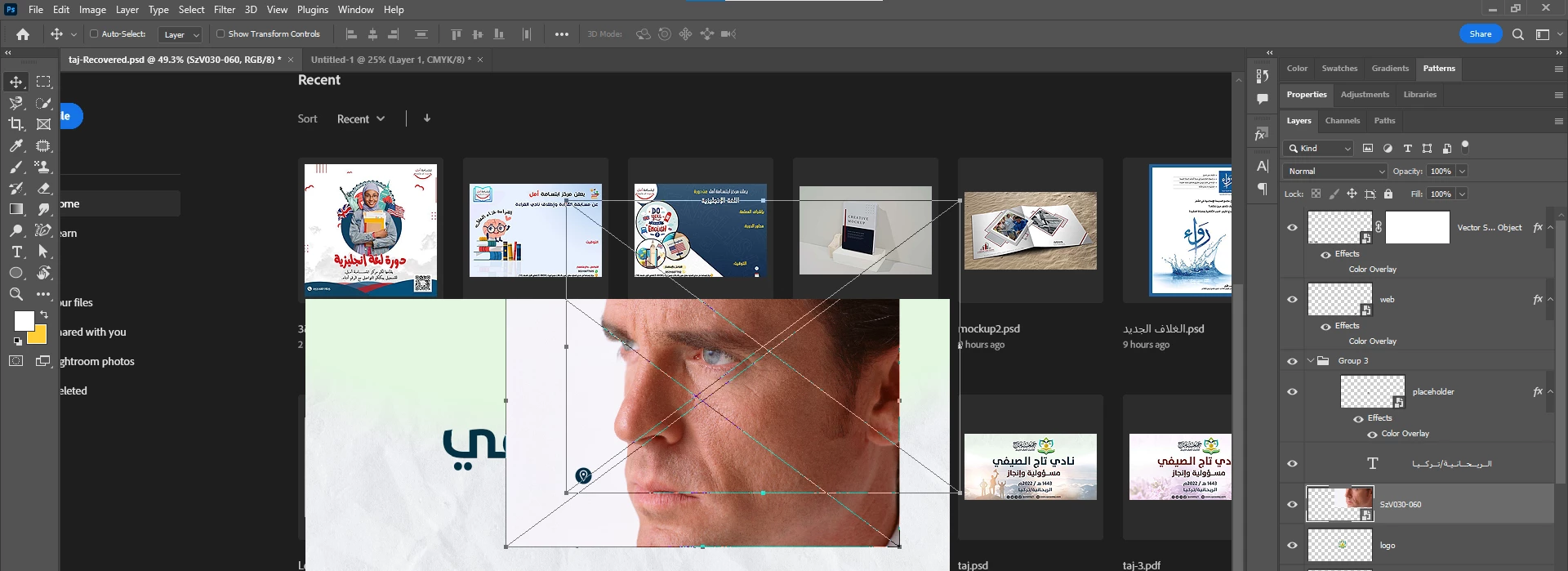This screenshot has height=571, width=1568.
Task: Collapse effects on the web layer
Action: point(1550,299)
